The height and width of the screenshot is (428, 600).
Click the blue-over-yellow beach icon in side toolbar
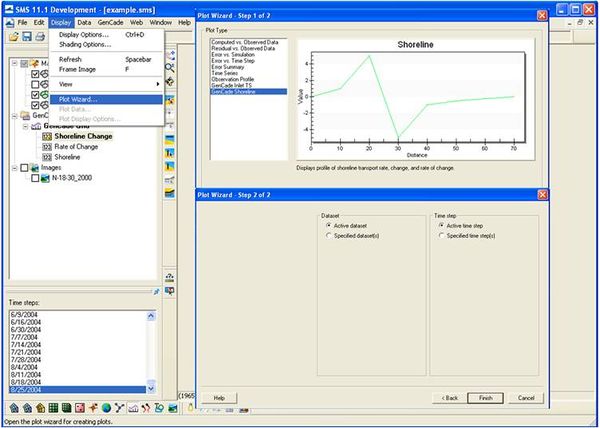tap(170, 140)
